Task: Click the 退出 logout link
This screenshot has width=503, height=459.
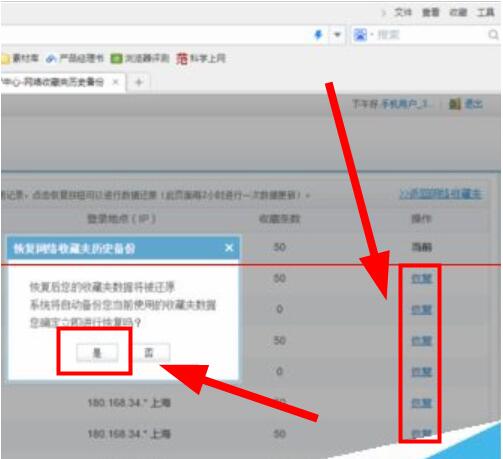Action: click(x=474, y=104)
